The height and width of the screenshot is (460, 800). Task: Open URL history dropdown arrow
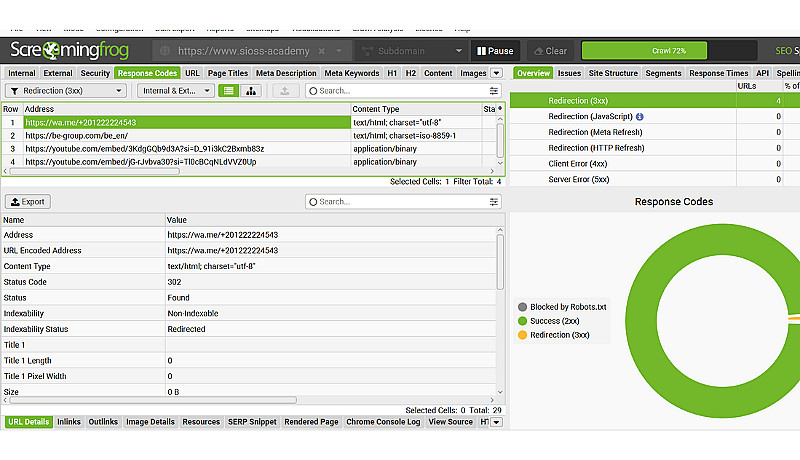[339, 51]
